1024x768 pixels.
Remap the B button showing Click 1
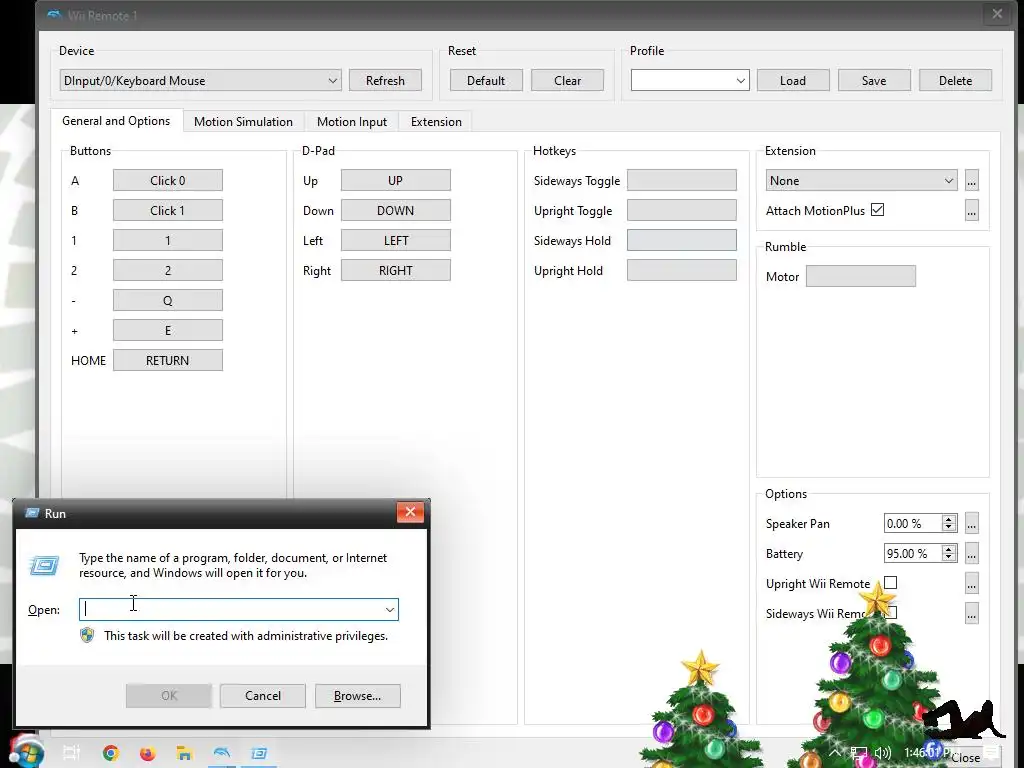168,210
